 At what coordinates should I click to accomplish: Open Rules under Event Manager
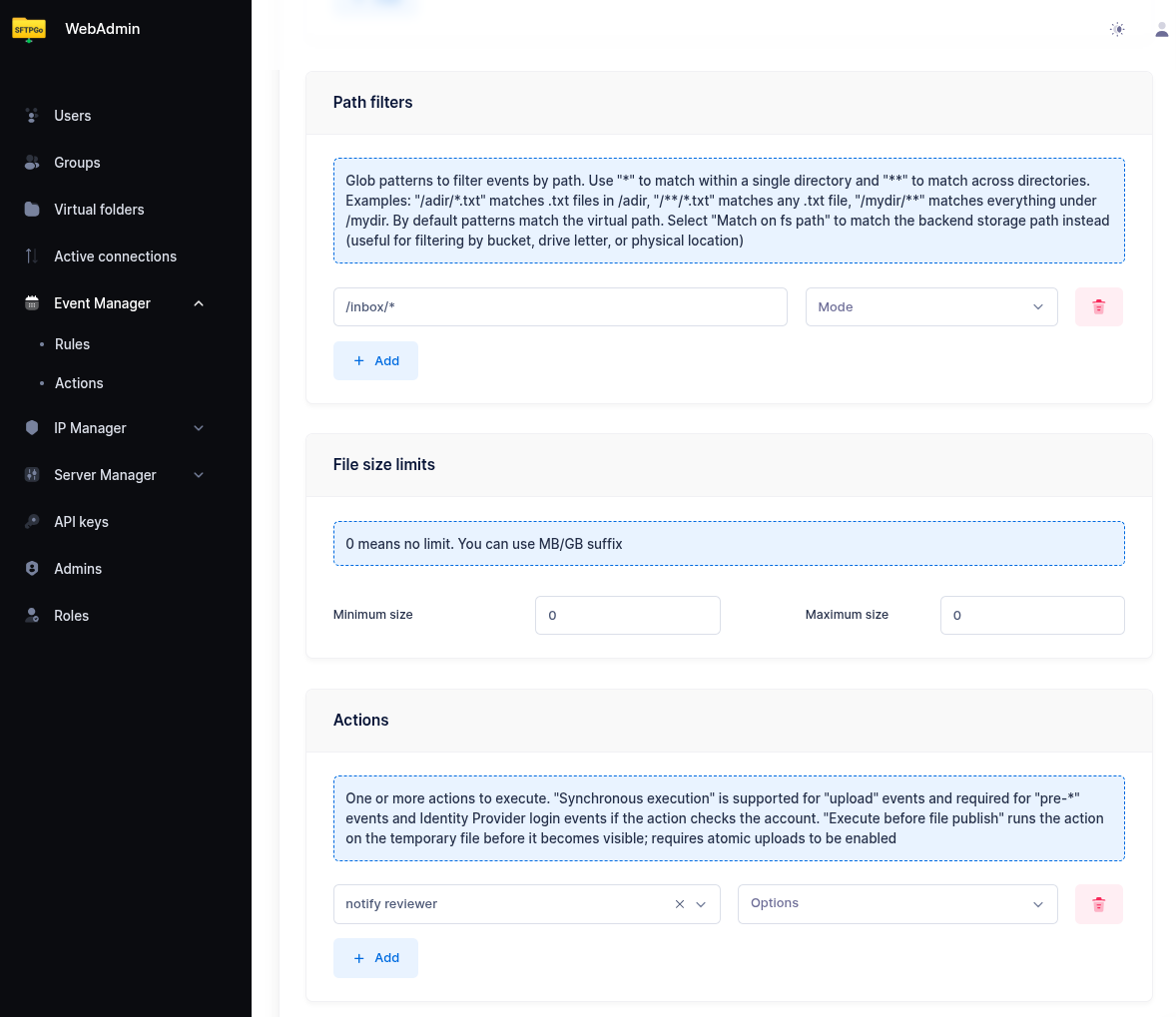pos(72,344)
